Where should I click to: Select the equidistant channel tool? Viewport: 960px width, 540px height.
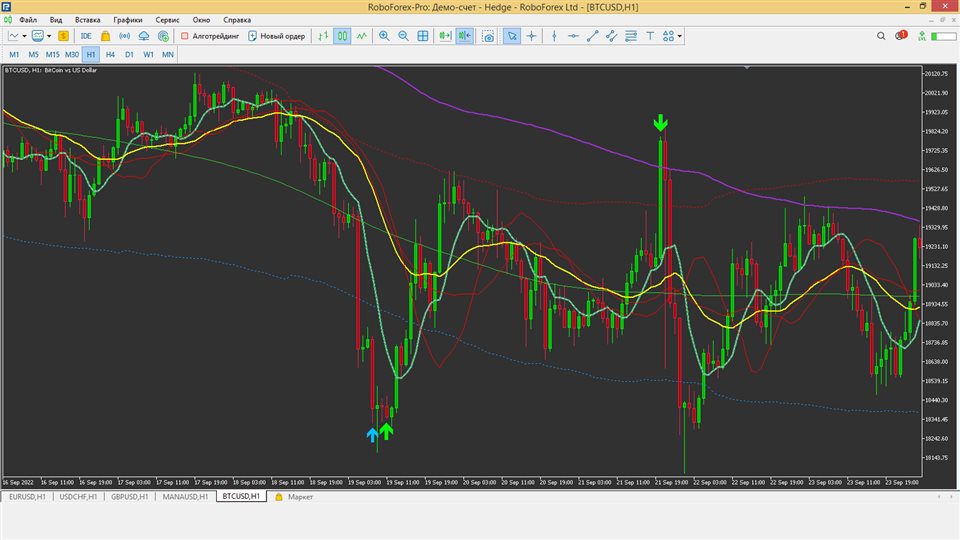[612, 36]
